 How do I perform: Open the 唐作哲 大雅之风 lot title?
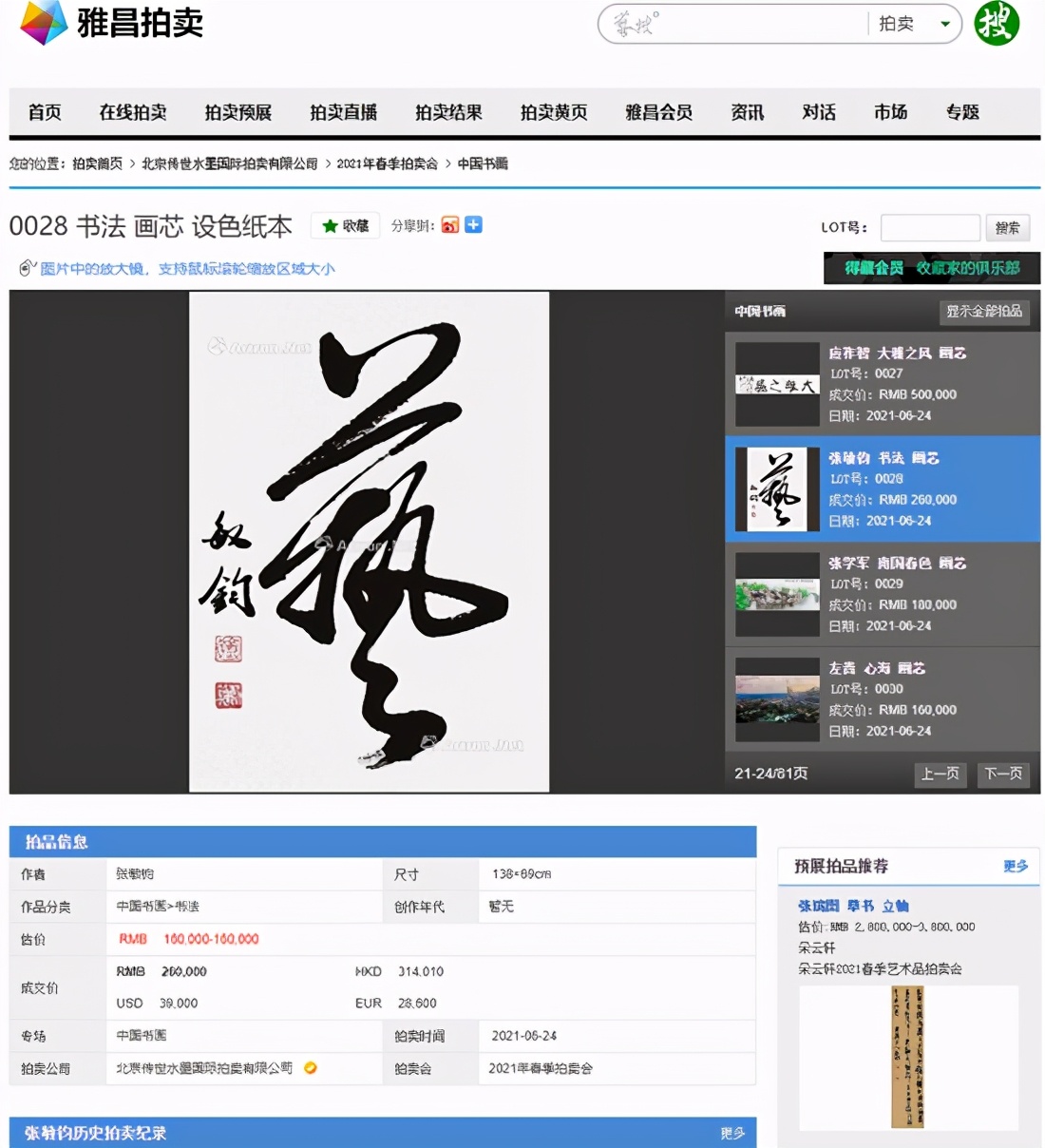pyautogui.click(x=897, y=353)
